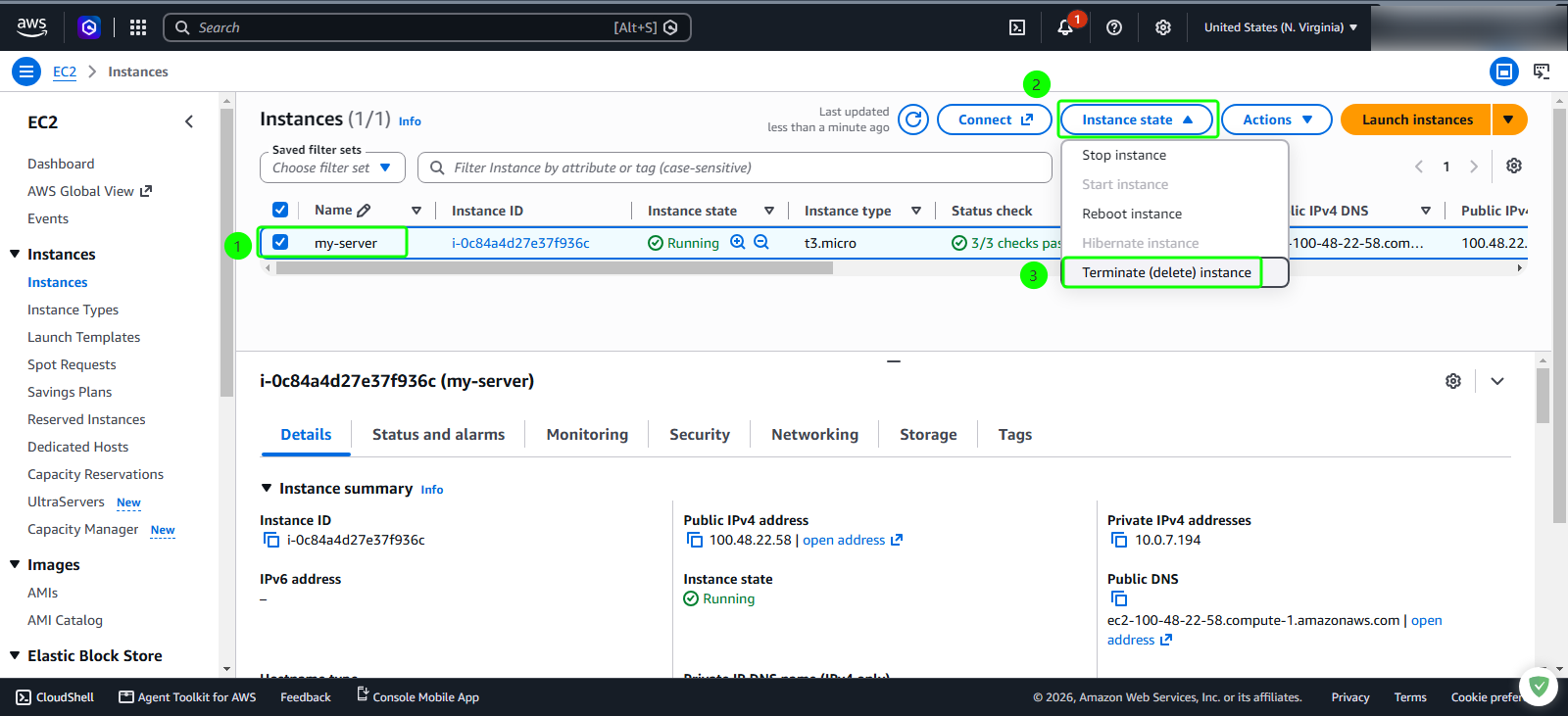Screen dimensions: 1568x716
Task: Open the help question mark icon
Action: (x=1114, y=27)
